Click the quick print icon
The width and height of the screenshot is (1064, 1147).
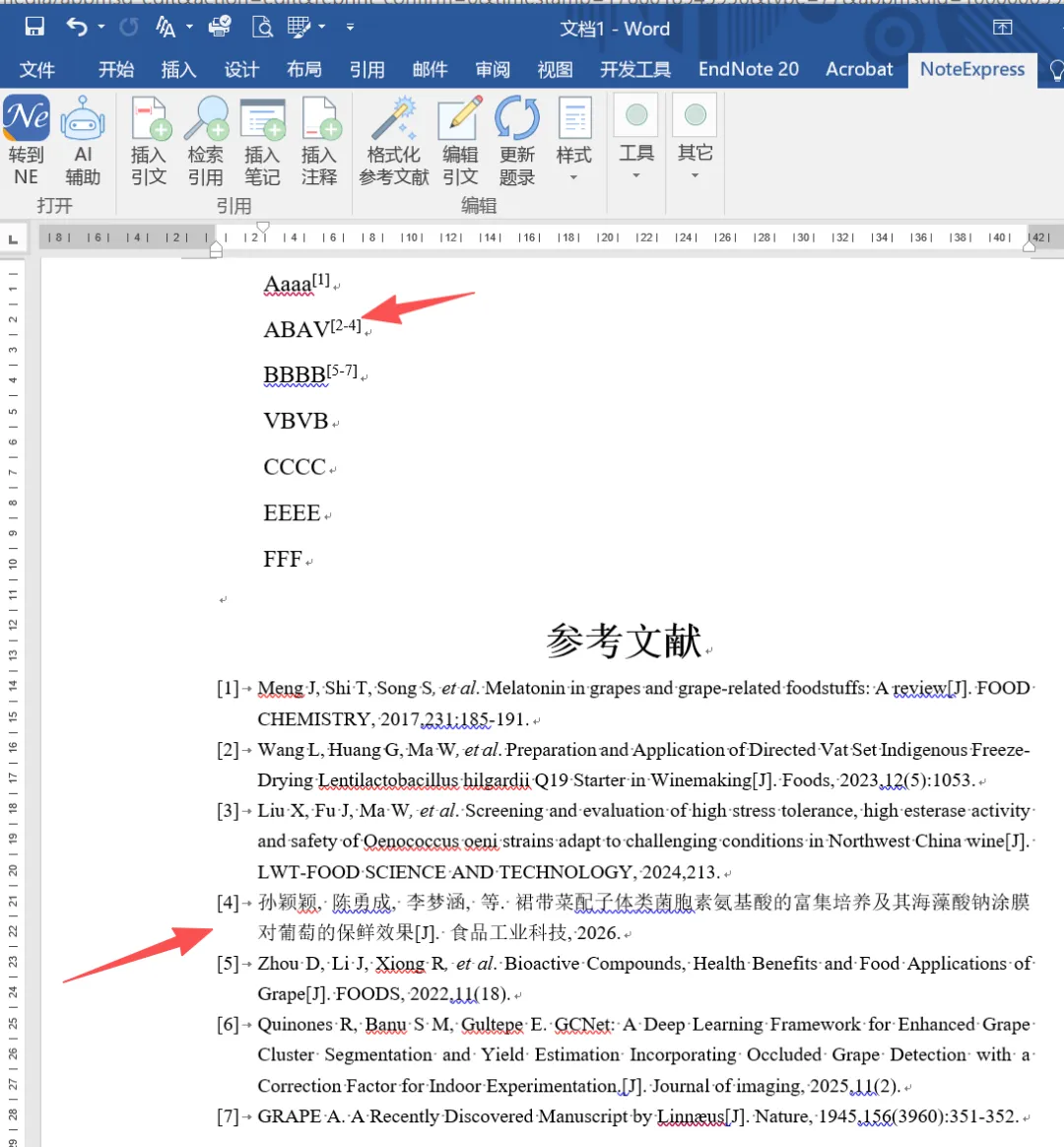tap(220, 27)
